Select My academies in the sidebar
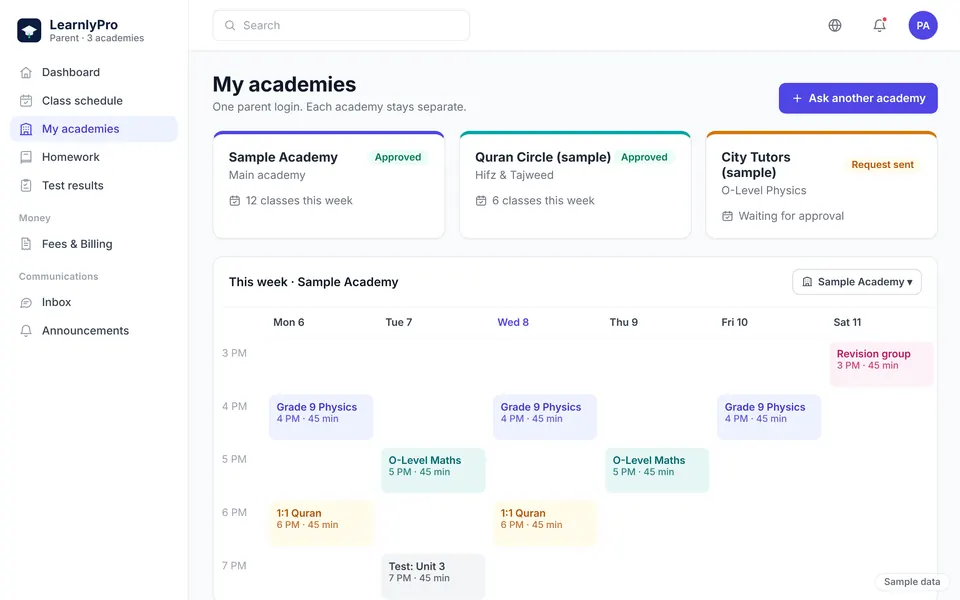The height and width of the screenshot is (600, 960). click(x=94, y=129)
